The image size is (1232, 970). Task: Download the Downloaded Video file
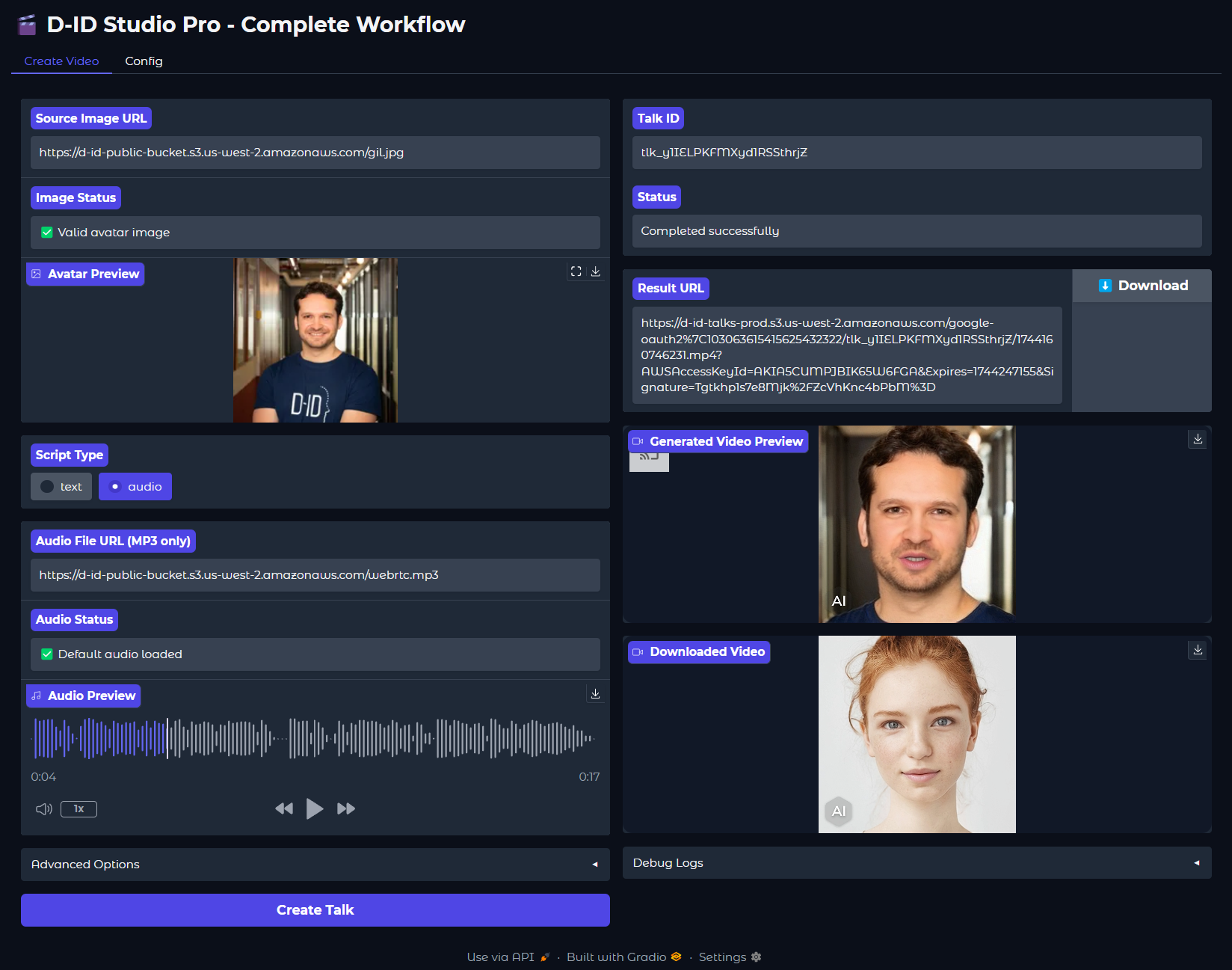(x=1198, y=650)
